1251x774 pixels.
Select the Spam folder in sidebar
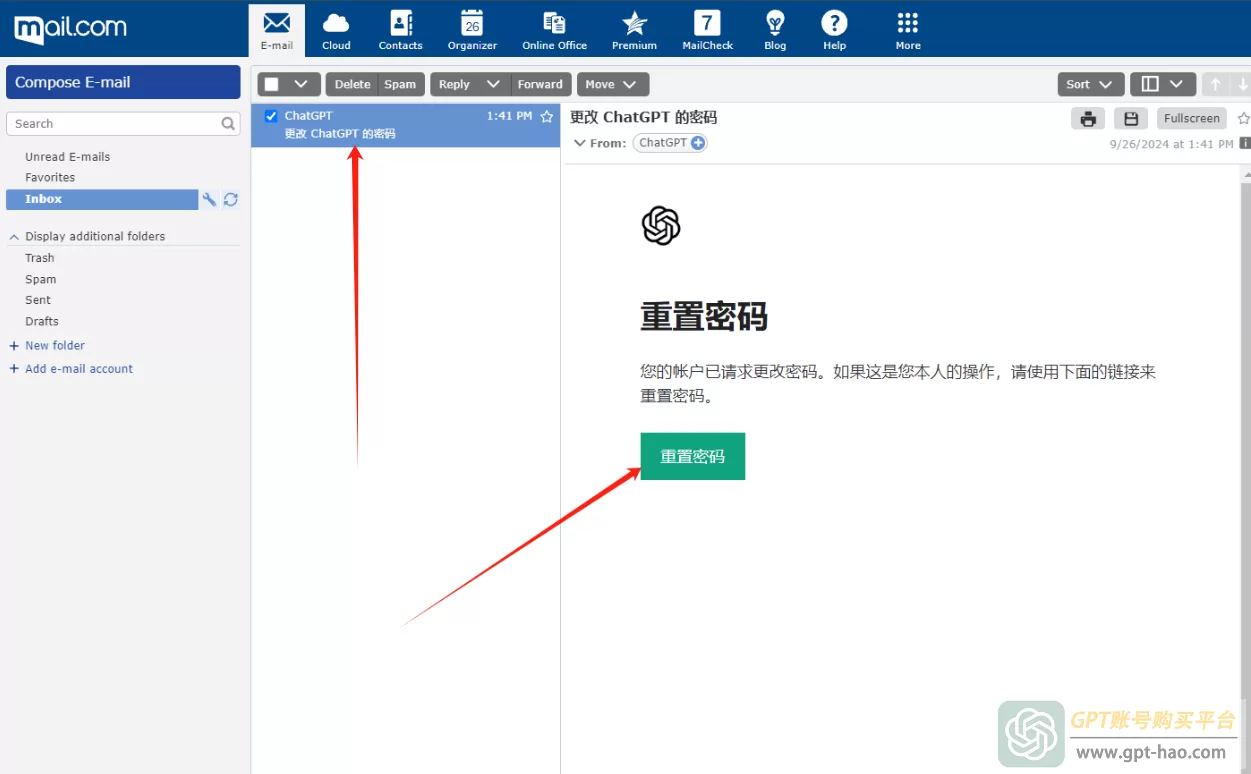(x=41, y=280)
